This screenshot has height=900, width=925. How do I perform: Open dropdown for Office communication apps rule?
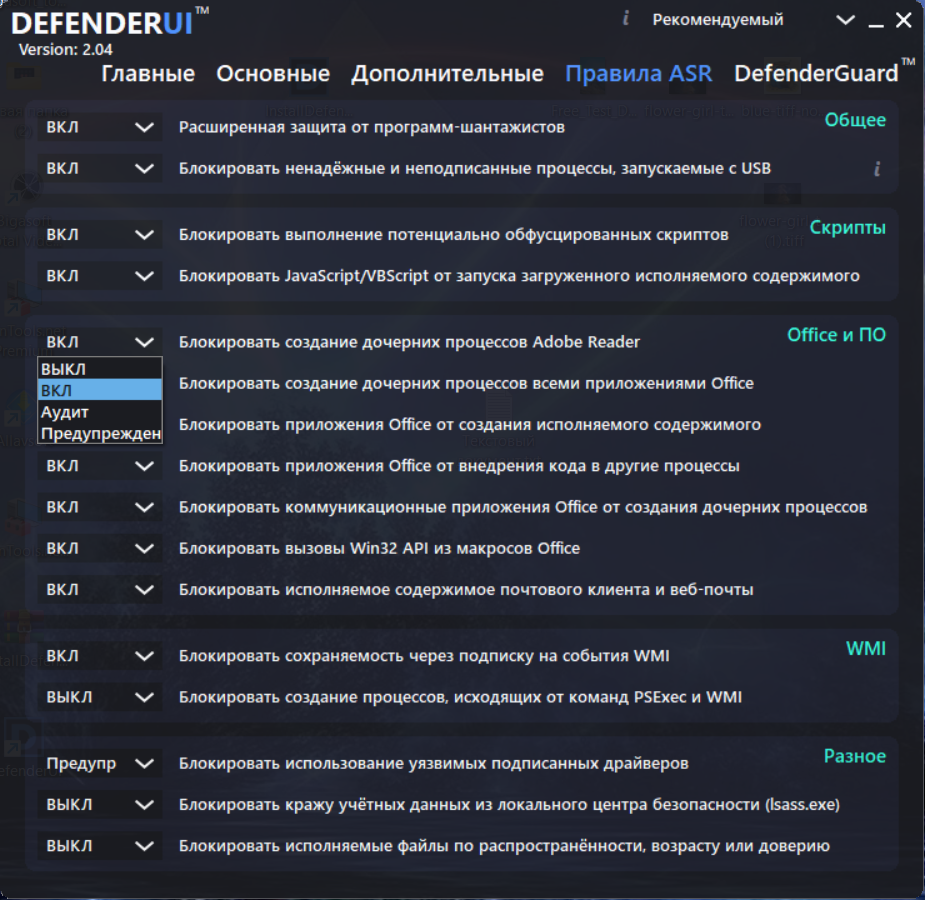point(100,507)
